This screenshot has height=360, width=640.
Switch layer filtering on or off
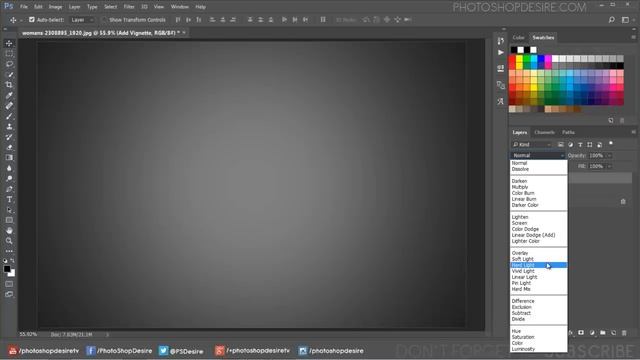click(611, 143)
